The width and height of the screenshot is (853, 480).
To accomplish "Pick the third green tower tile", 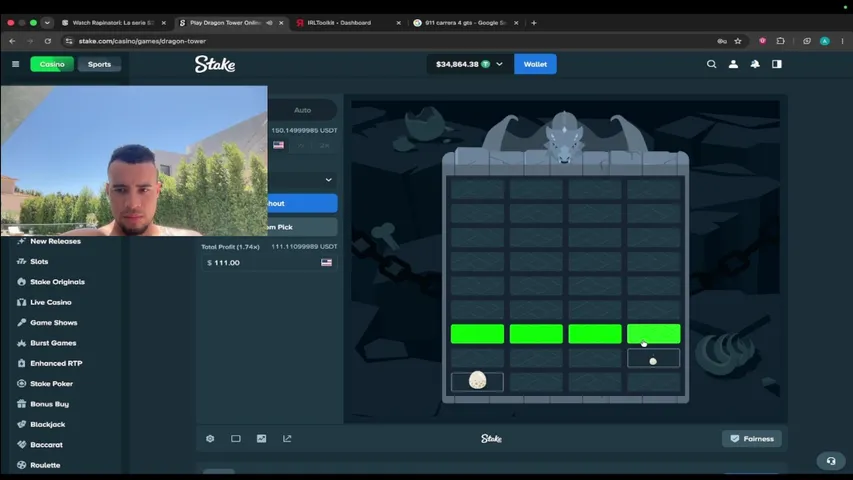I will 595,334.
